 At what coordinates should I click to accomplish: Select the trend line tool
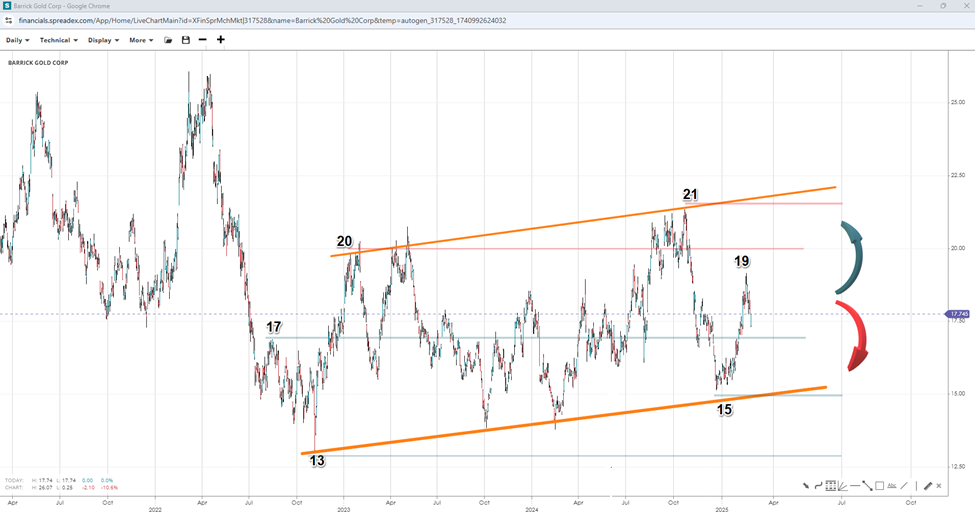pyautogui.click(x=867, y=486)
